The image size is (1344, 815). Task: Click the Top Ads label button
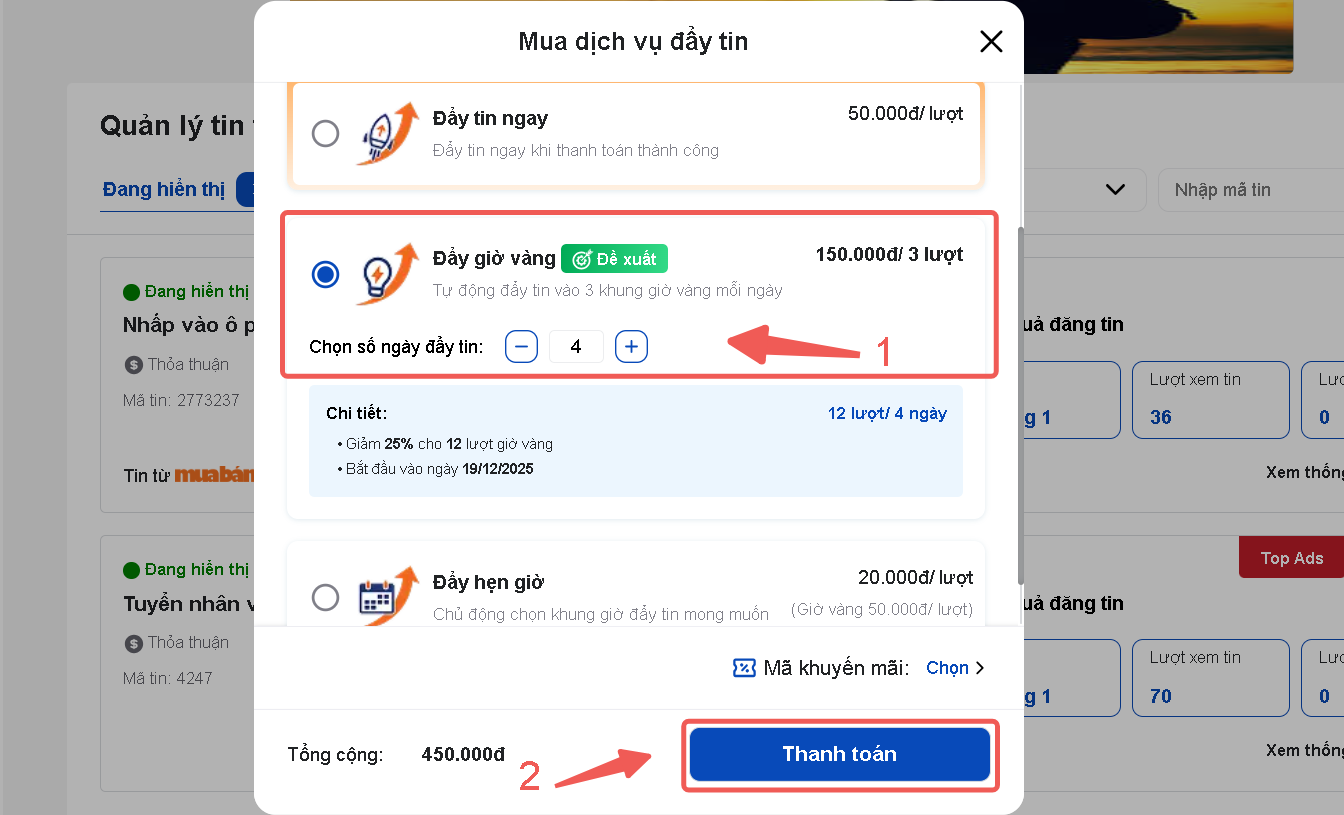point(1291,558)
